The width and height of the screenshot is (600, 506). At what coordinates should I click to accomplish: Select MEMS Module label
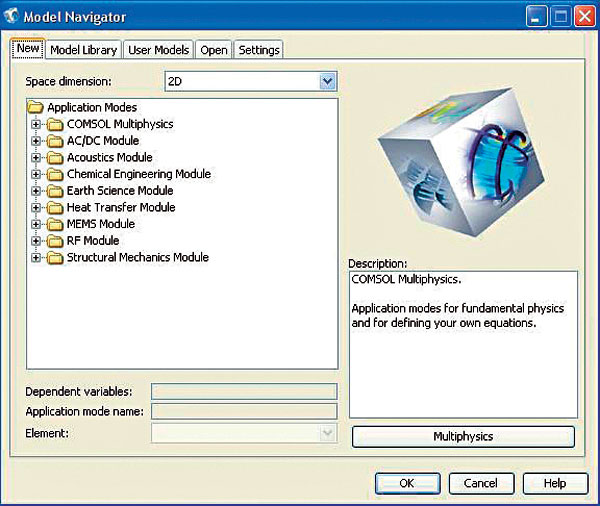click(101, 224)
